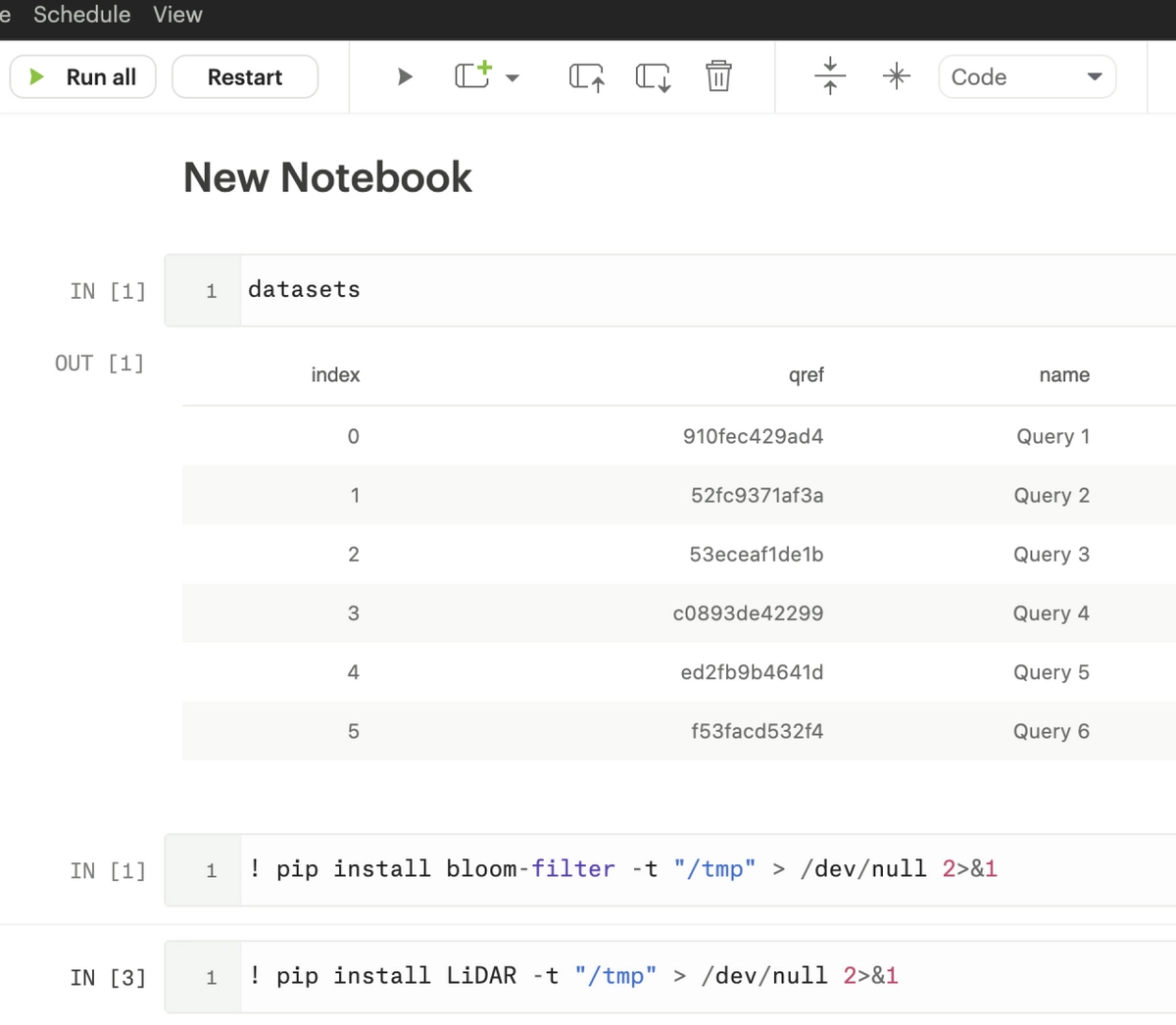Open the add-cell dropdown arrow
1176x1025 pixels.
click(x=513, y=76)
